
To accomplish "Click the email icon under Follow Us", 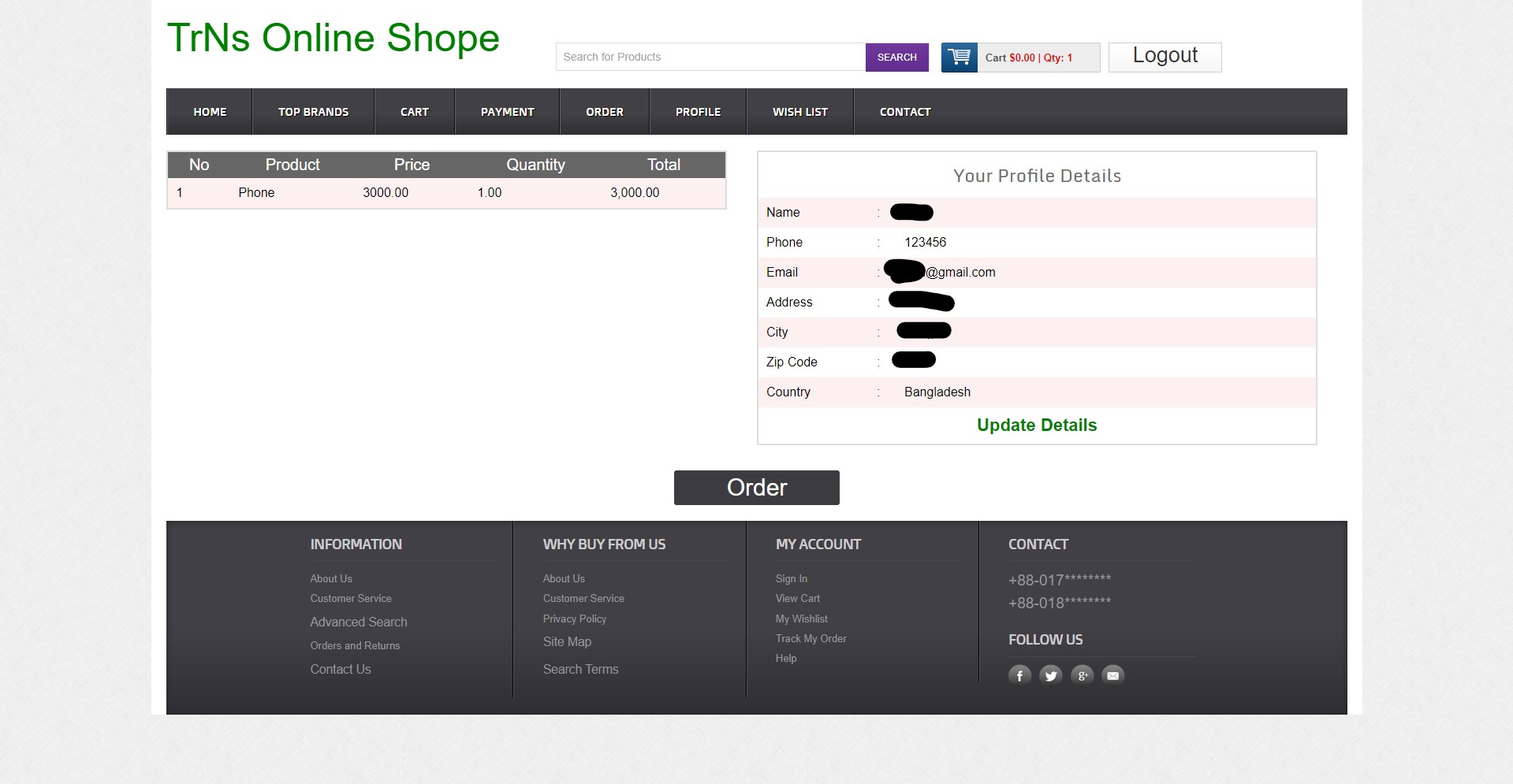I will tap(1112, 675).
